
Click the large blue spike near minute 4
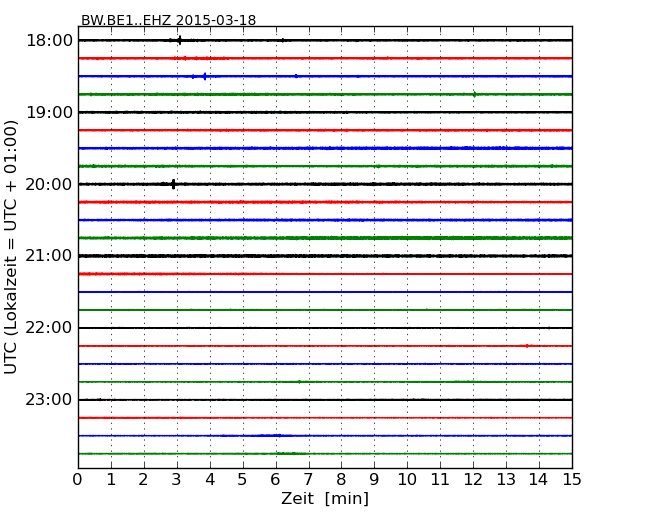tap(205, 76)
